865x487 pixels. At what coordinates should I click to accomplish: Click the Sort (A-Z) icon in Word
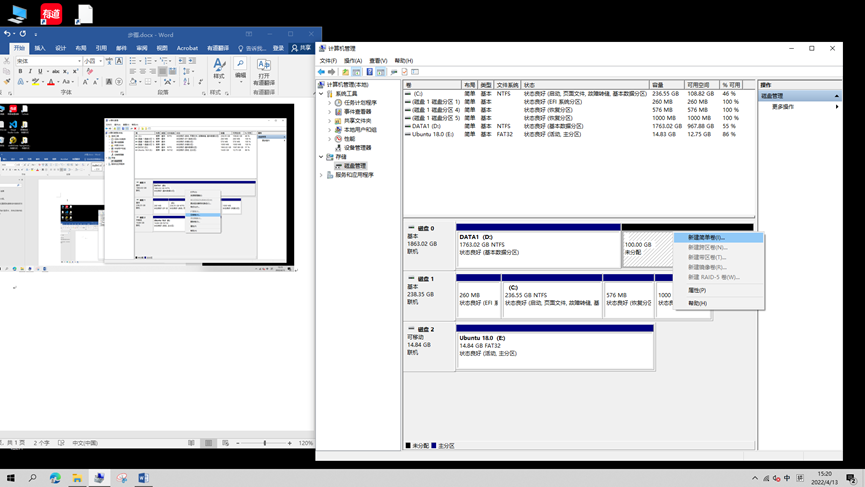pyautogui.click(x=186, y=82)
